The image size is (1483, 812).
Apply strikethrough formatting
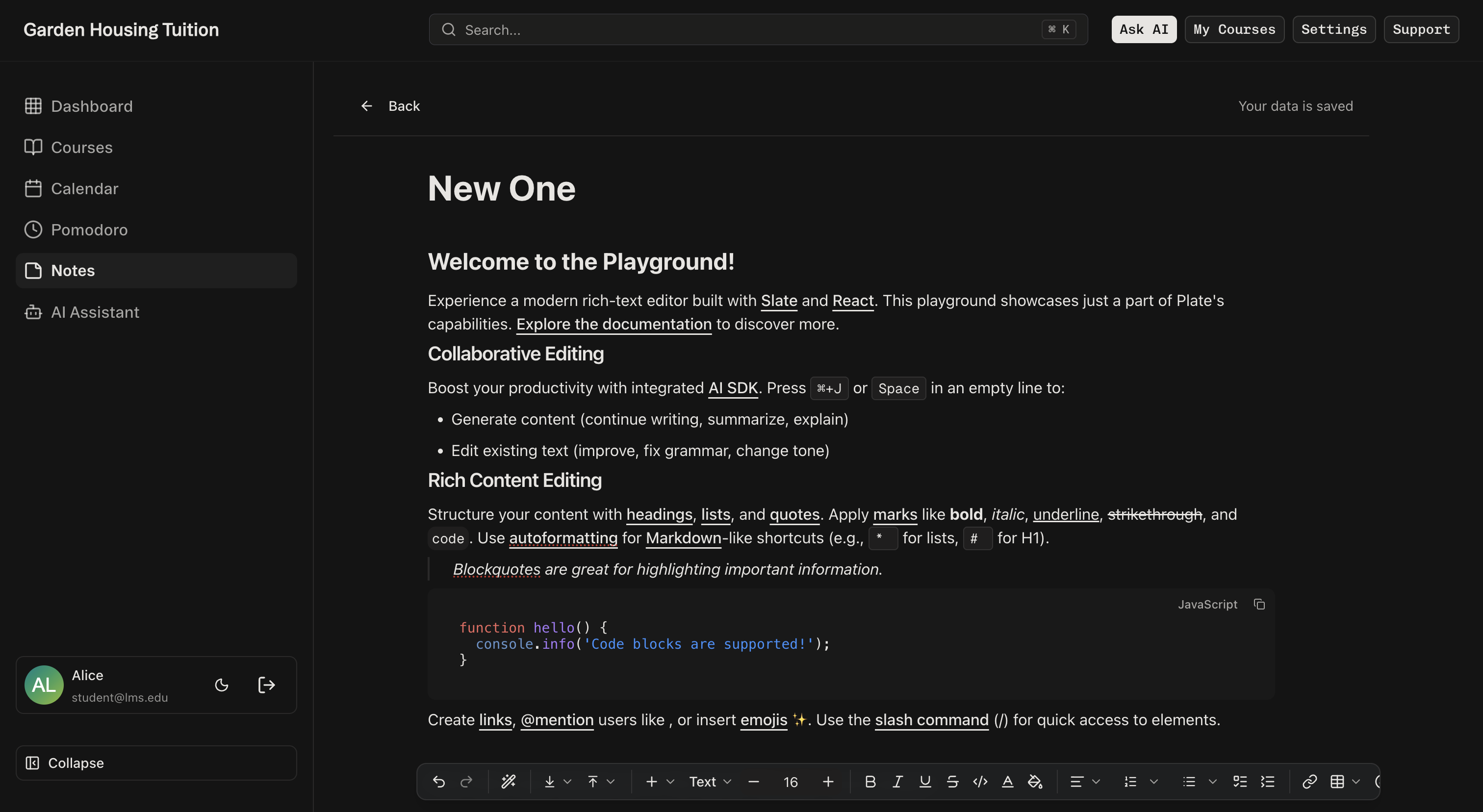pyautogui.click(x=952, y=782)
